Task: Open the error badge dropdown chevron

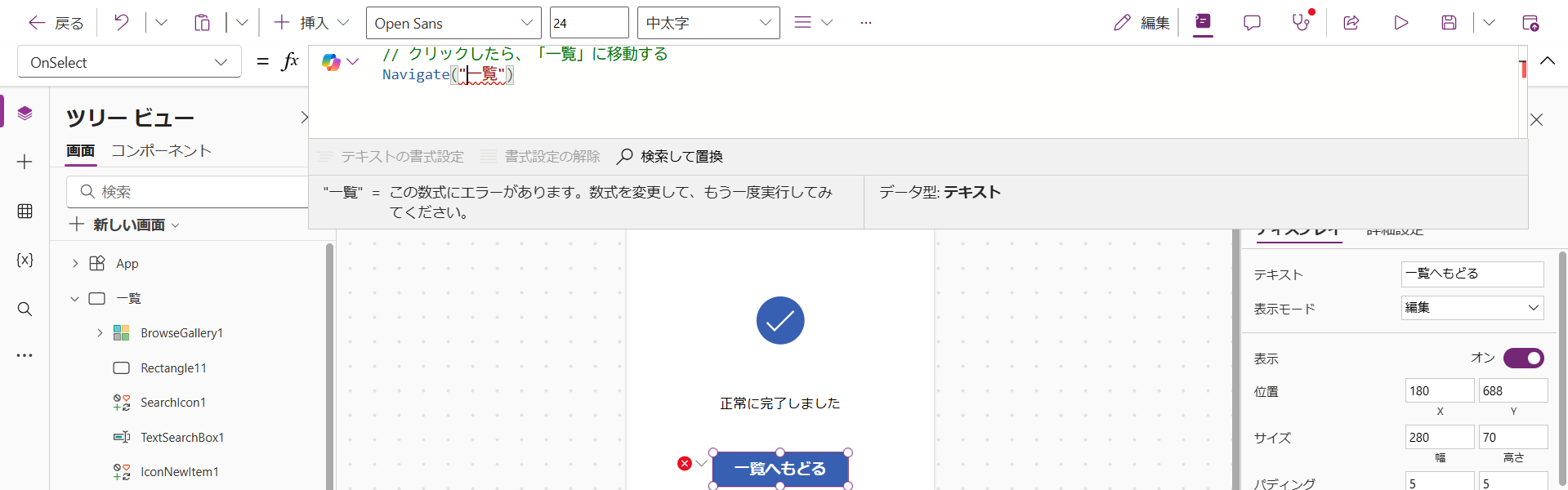Action: (701, 464)
